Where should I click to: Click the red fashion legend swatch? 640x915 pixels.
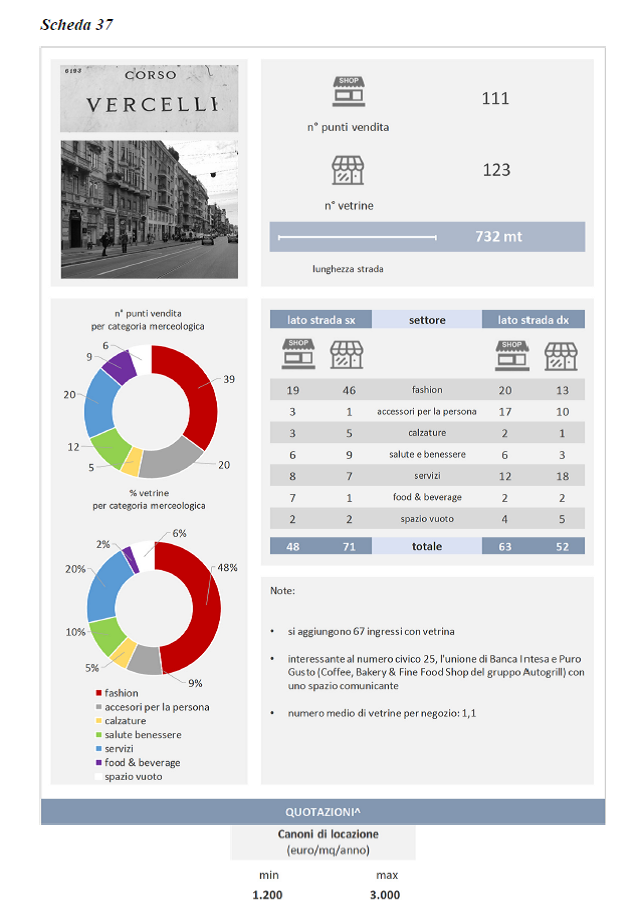click(x=98, y=693)
